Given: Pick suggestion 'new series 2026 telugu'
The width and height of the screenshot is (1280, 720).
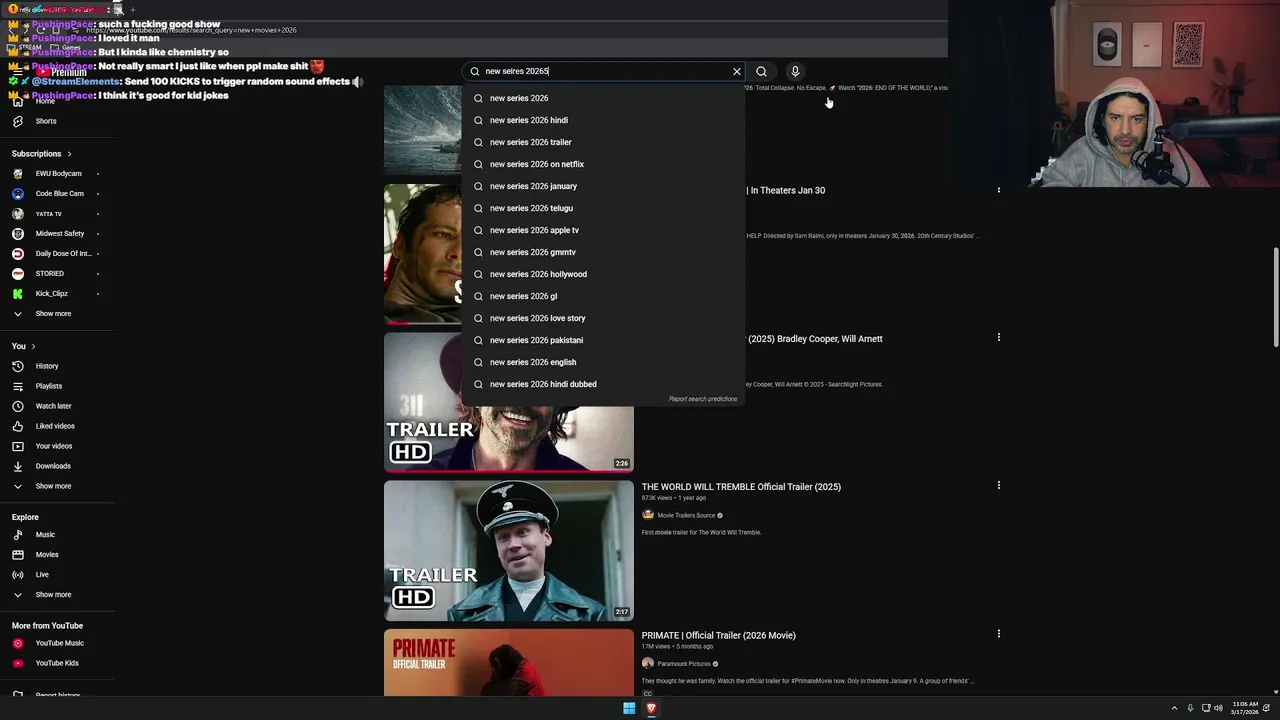Looking at the screenshot, I should click(x=604, y=208).
